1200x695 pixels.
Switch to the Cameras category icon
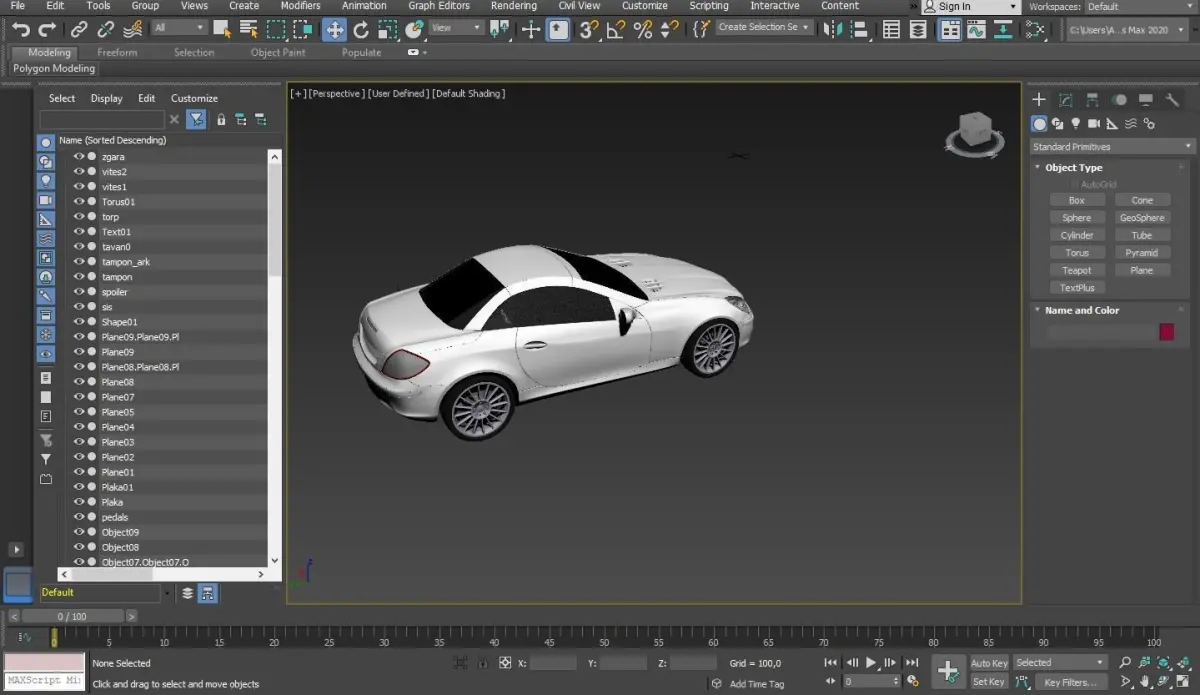(x=1094, y=124)
